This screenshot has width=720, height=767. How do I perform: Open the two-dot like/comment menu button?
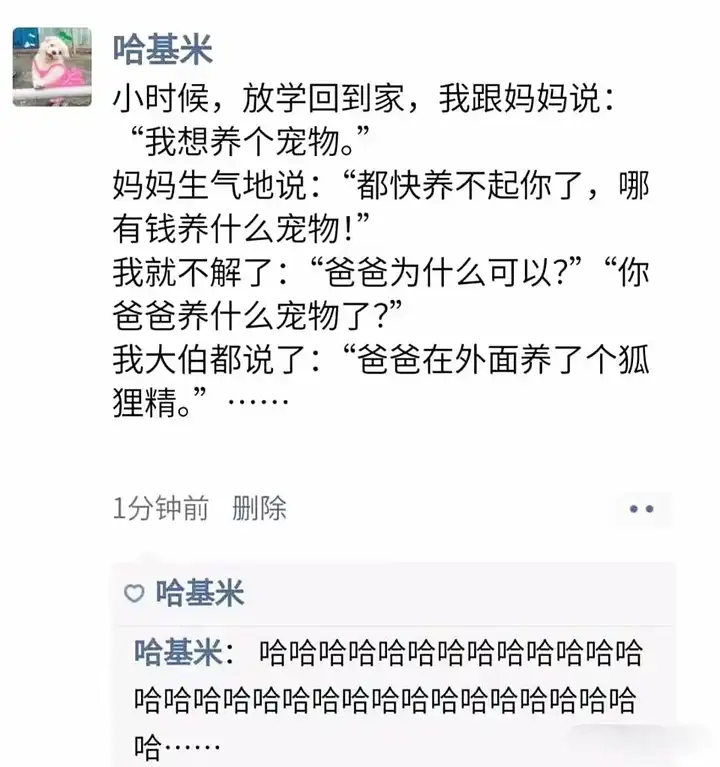[641, 509]
